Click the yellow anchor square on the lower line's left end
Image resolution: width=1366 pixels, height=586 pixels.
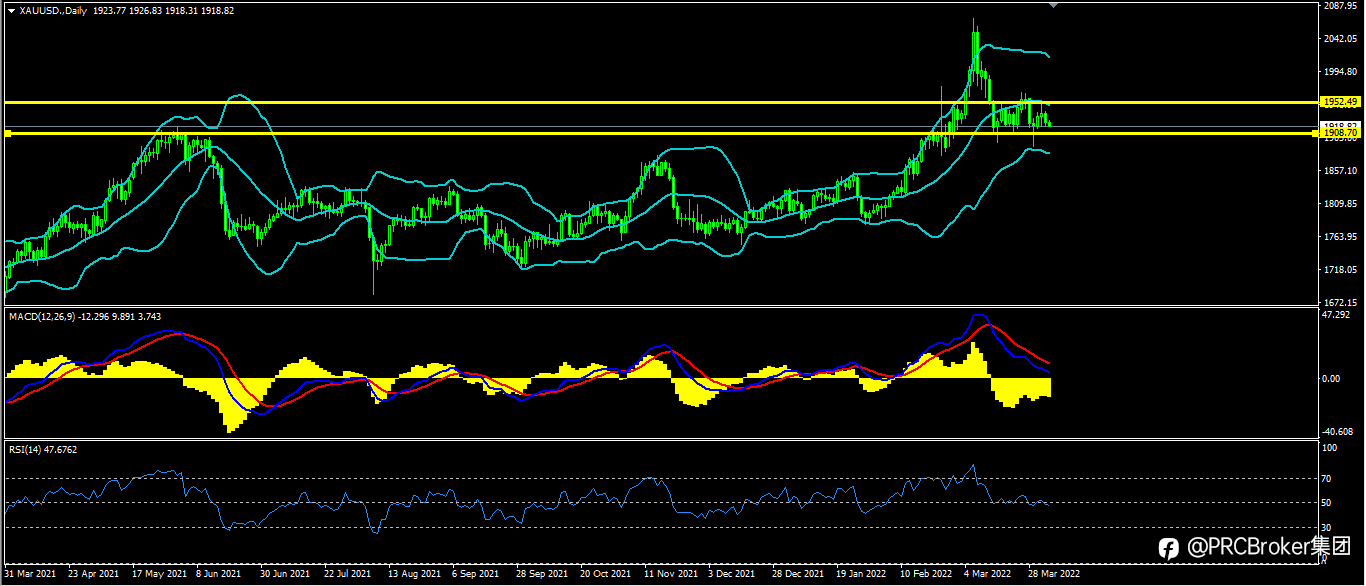click(7, 133)
